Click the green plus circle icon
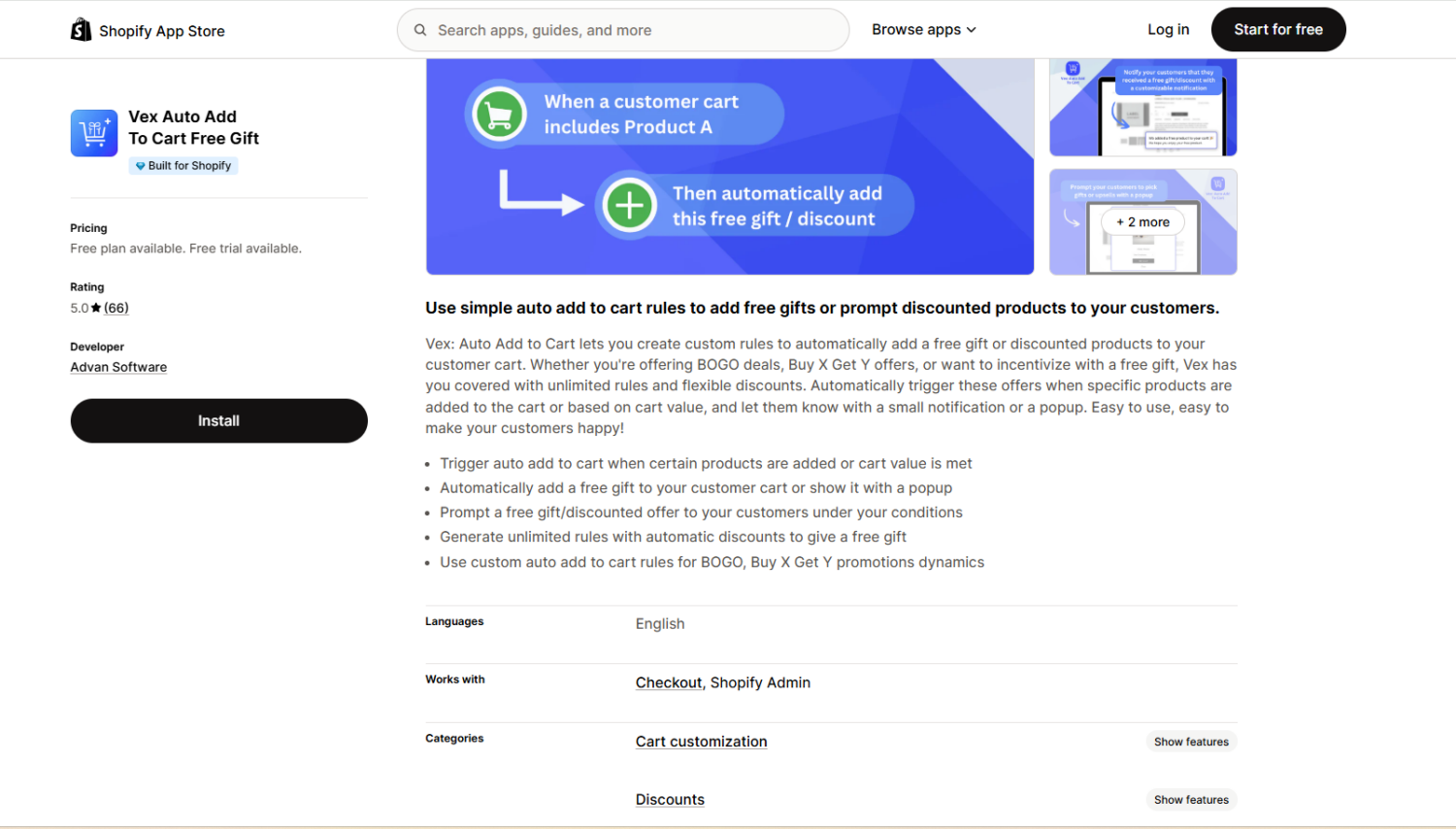 (629, 206)
